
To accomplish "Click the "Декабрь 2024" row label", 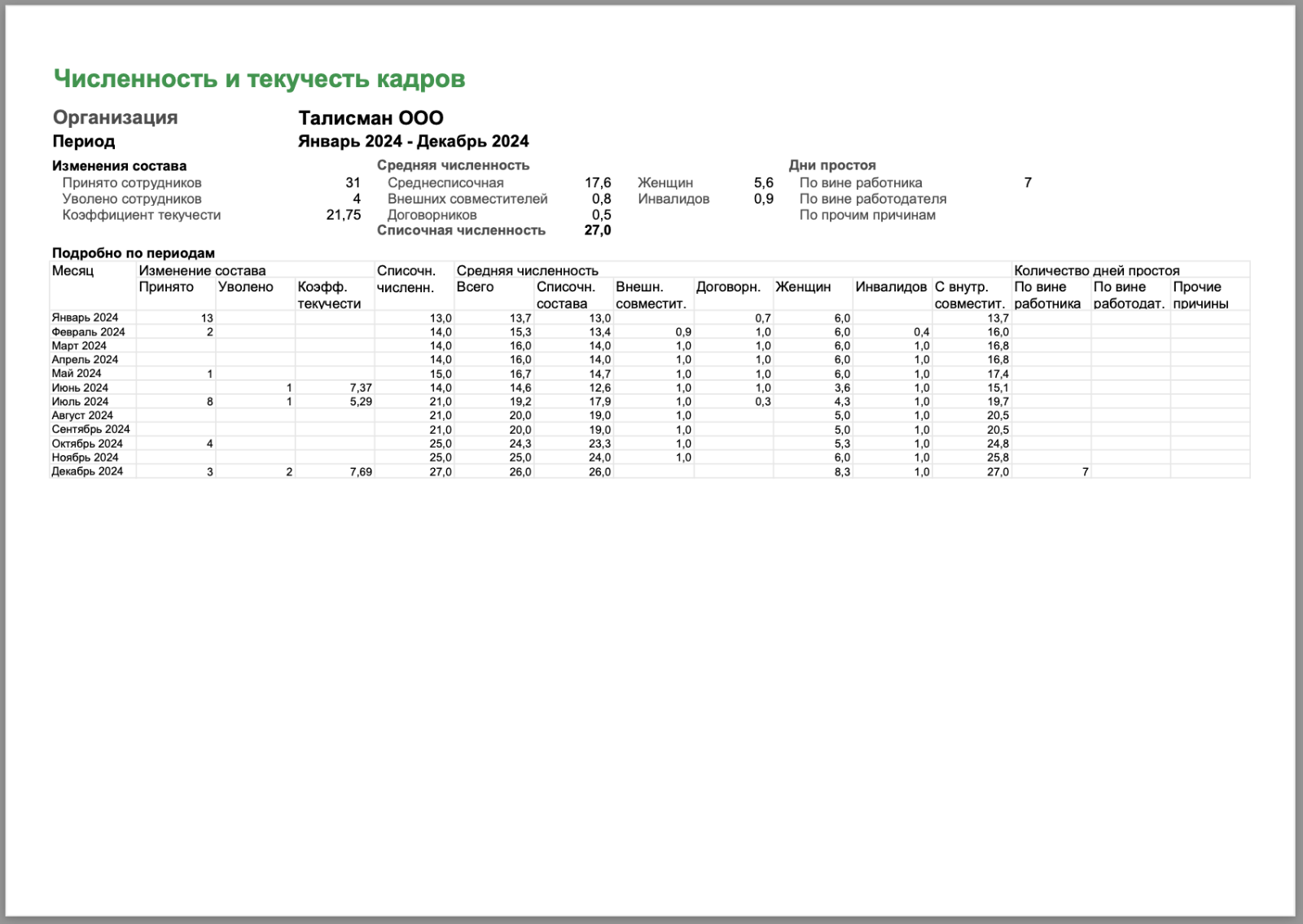I will 87,471.
